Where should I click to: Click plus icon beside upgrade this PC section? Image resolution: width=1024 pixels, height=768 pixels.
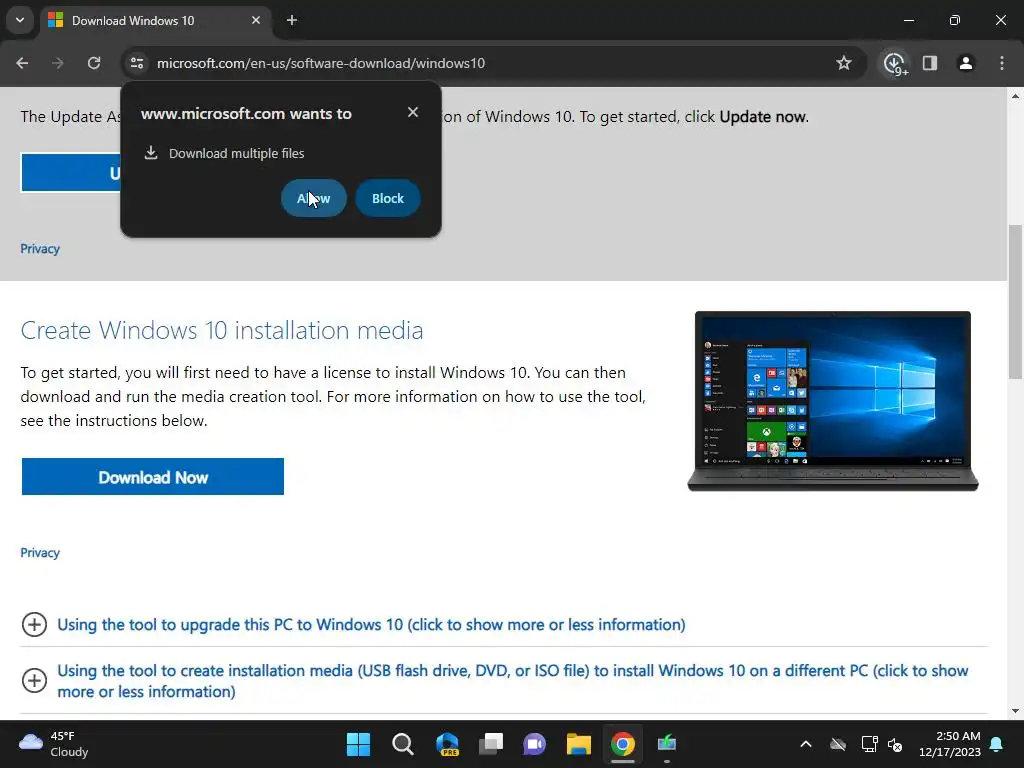click(34, 624)
